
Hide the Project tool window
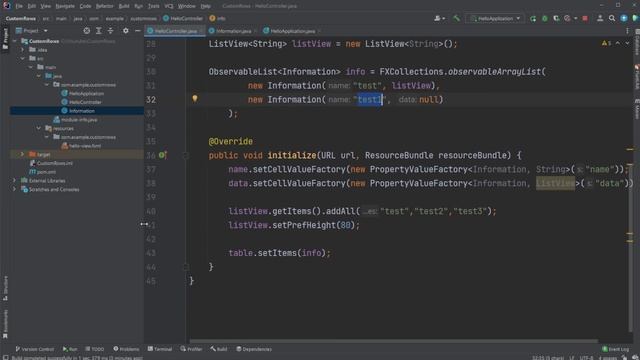pyautogui.click(x=138, y=31)
